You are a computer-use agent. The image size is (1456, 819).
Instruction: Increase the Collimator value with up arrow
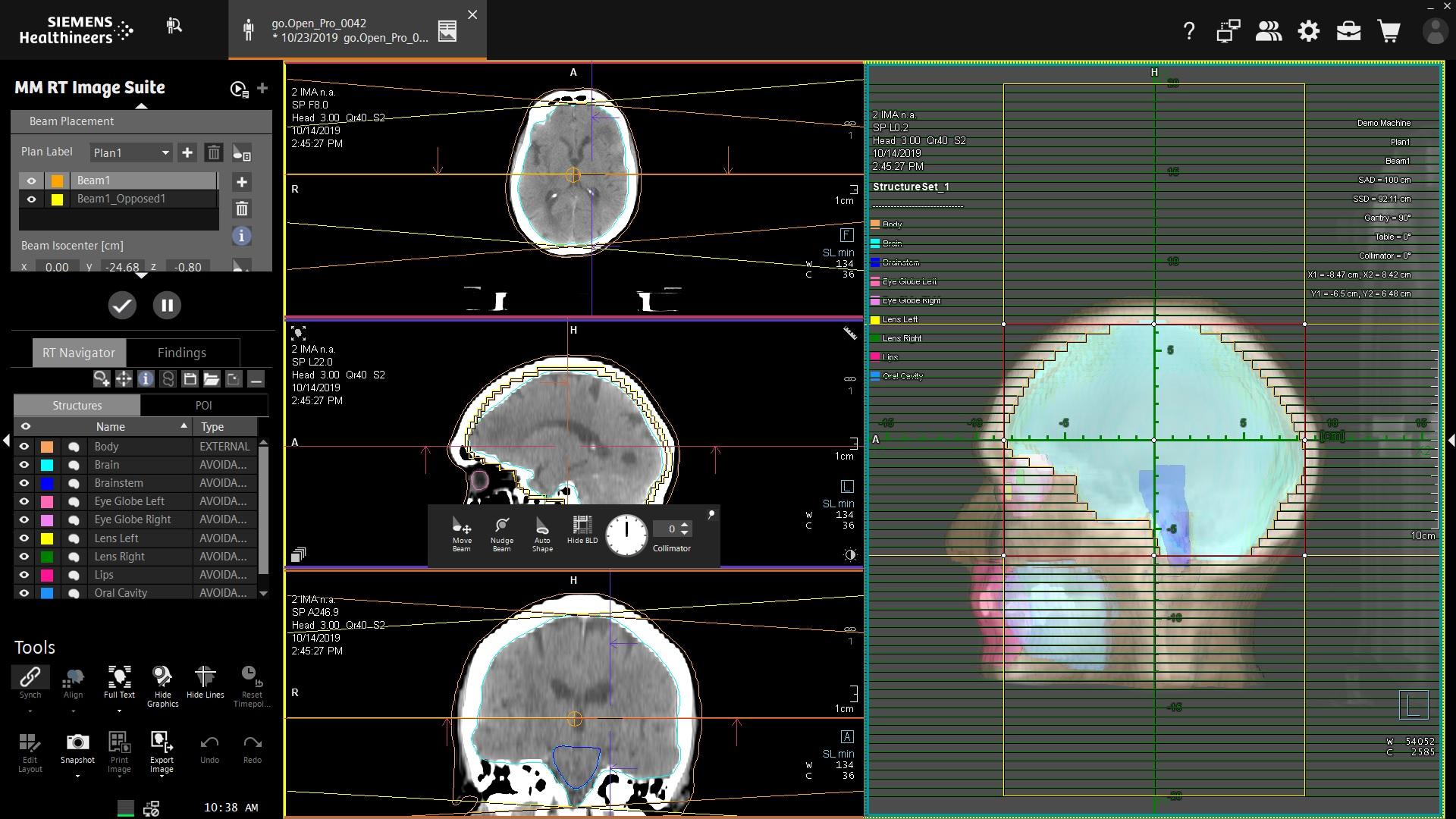pos(683,524)
